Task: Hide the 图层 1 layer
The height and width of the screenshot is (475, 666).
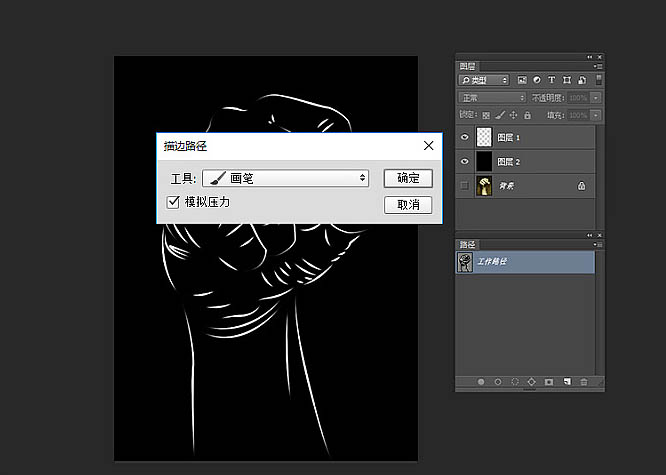Action: pos(464,137)
